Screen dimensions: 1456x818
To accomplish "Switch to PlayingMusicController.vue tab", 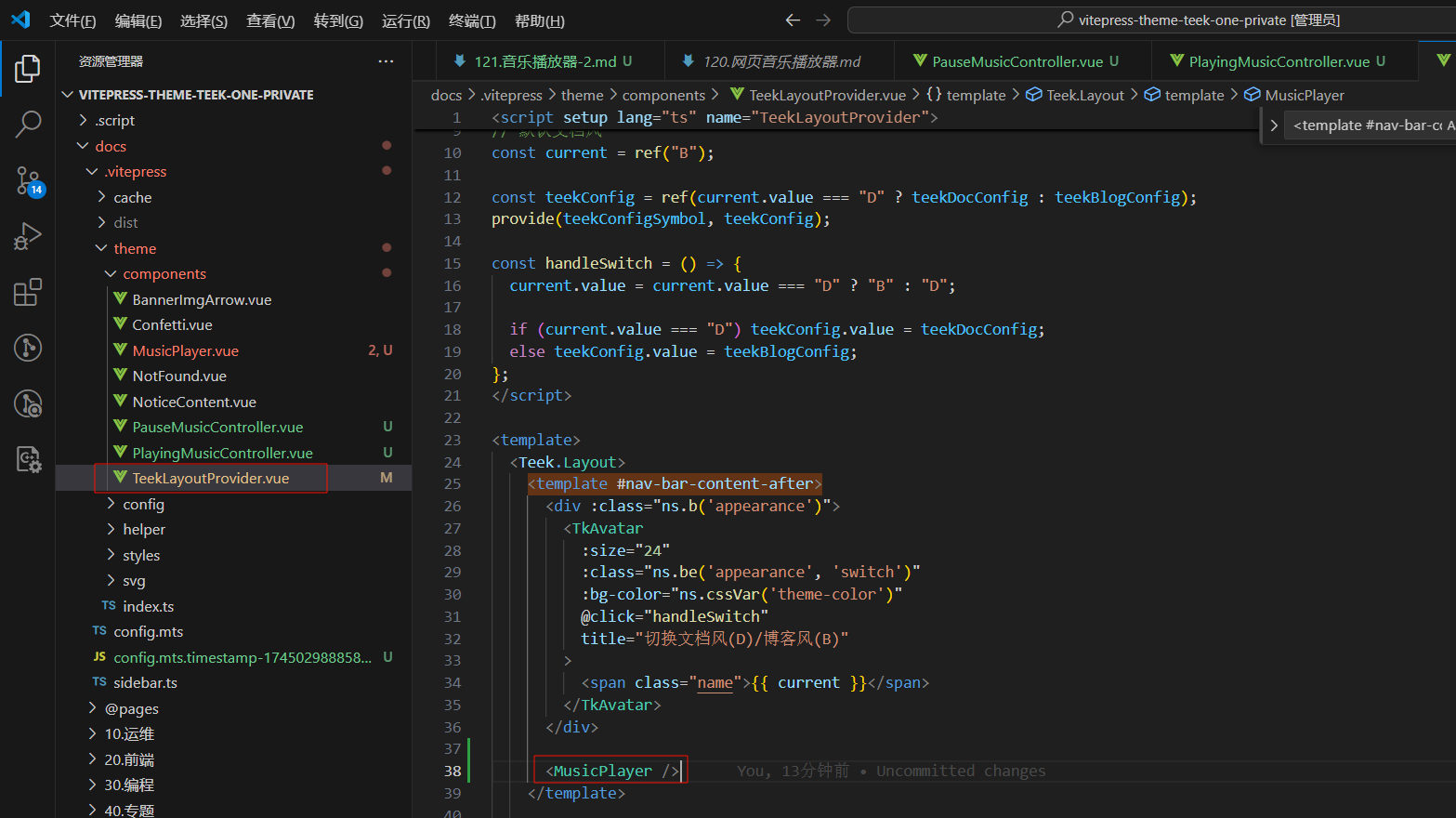I will click(x=1287, y=61).
